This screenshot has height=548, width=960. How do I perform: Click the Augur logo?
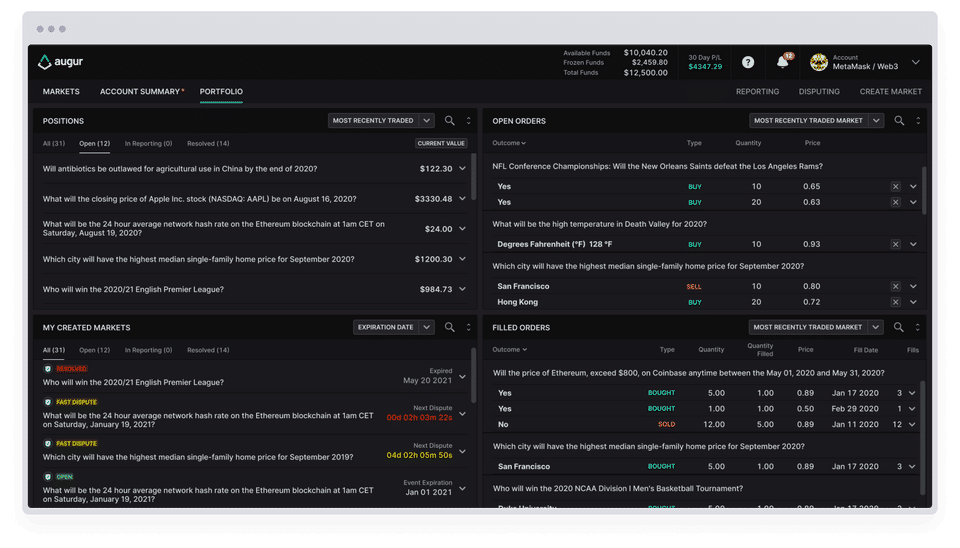point(60,61)
